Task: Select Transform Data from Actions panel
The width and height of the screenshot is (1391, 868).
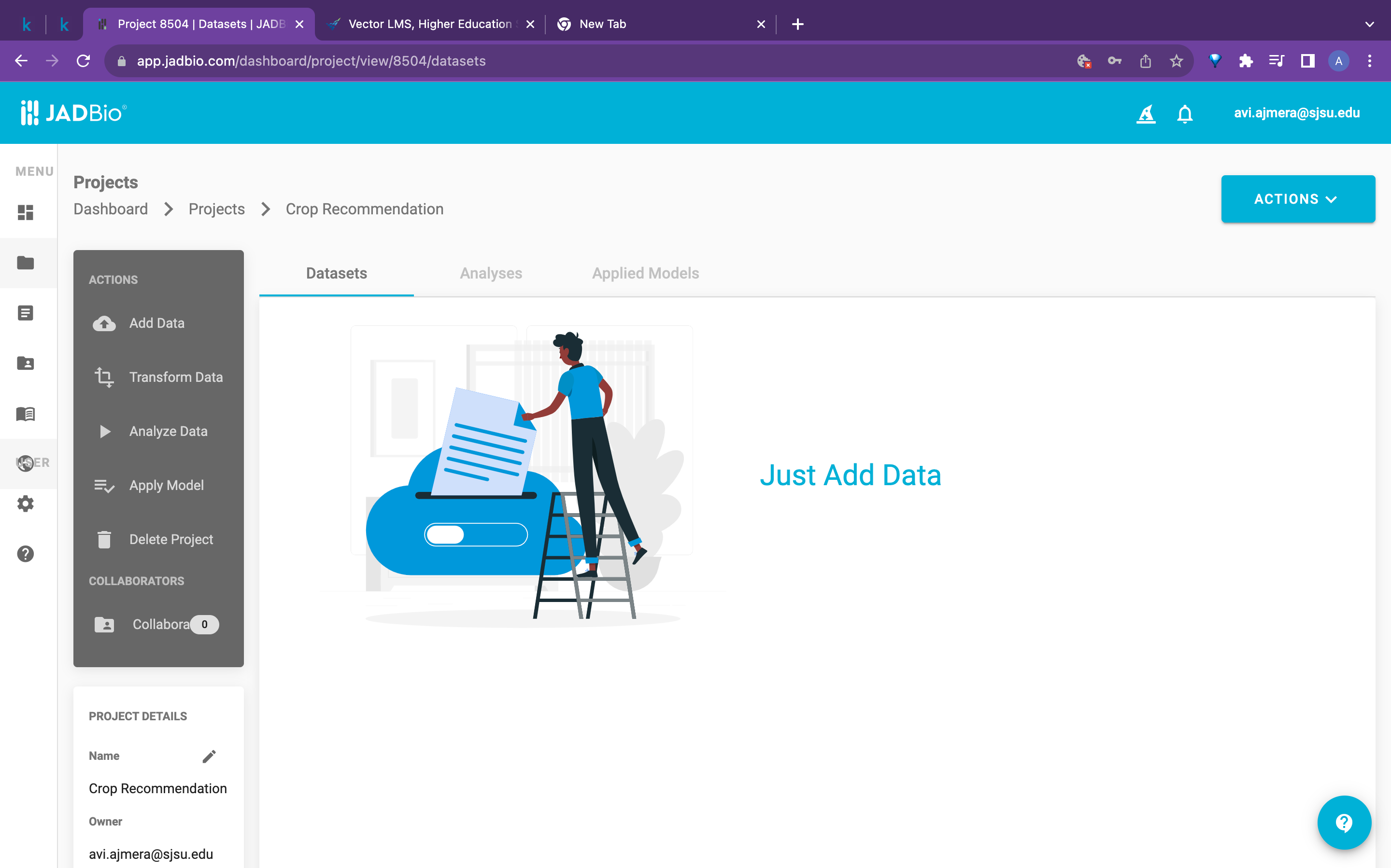Action: click(176, 377)
